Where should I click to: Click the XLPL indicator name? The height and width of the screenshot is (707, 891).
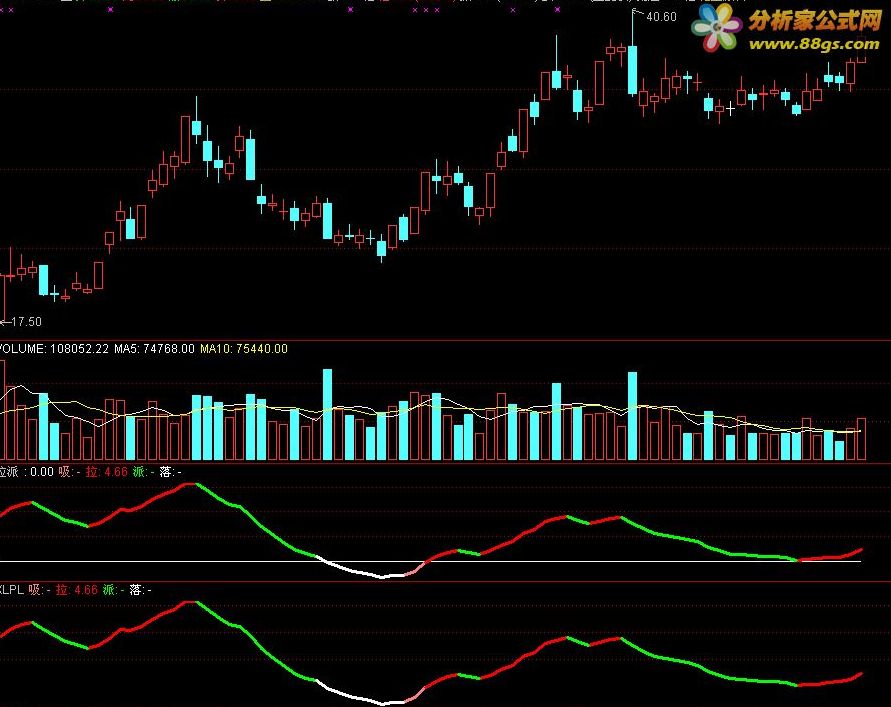coord(11,590)
